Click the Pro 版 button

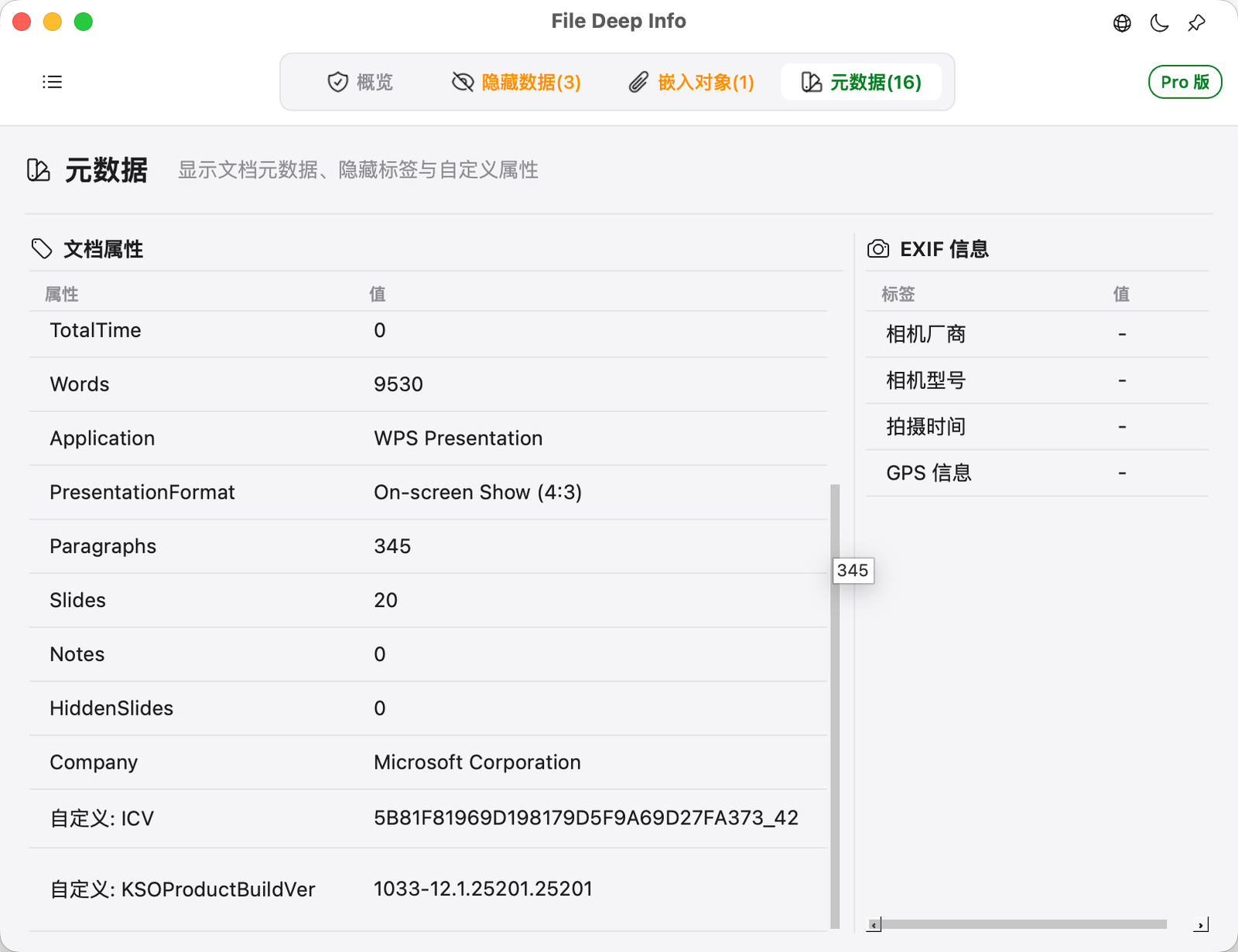(x=1185, y=82)
